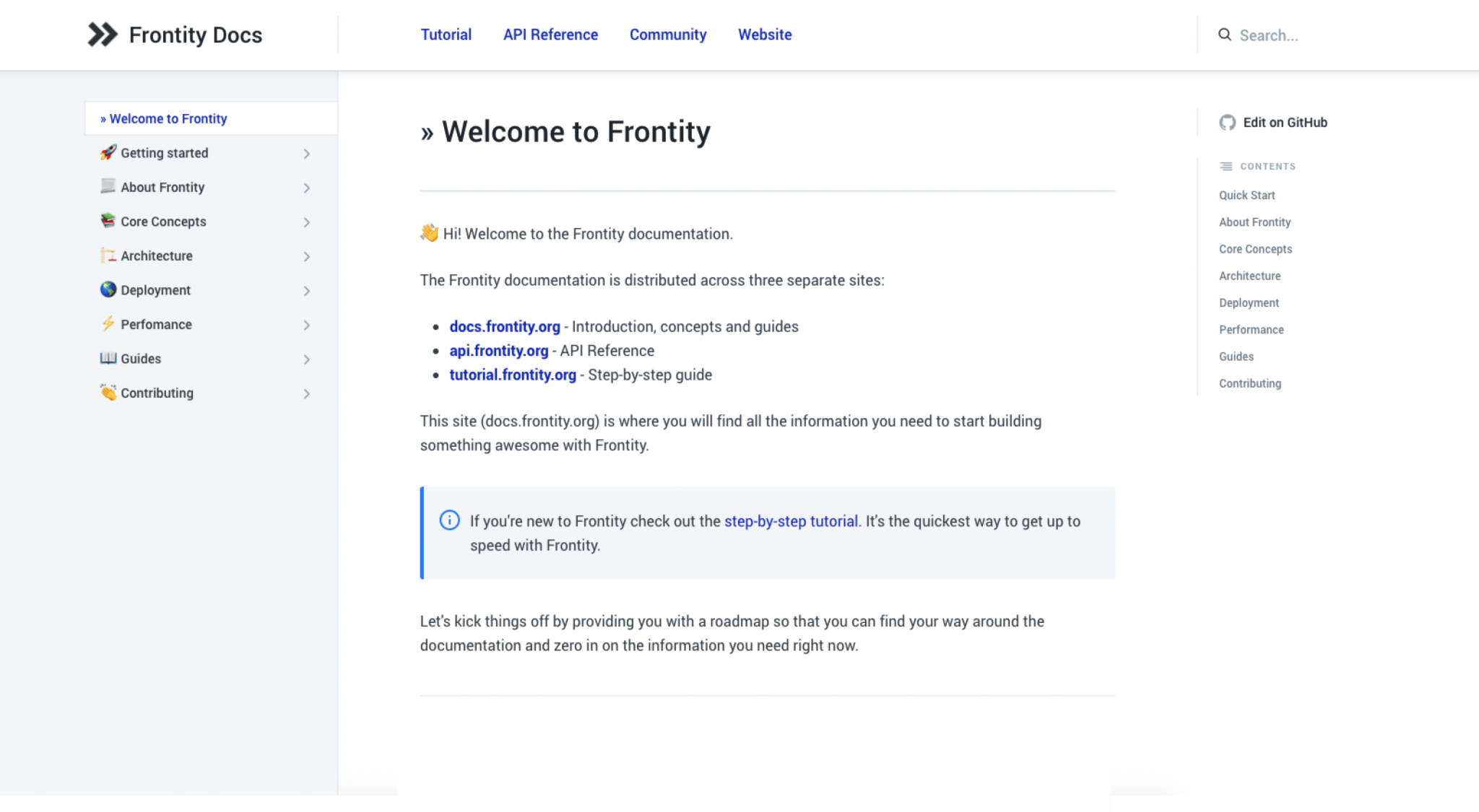1479x812 pixels.
Task: Open the step-by-step tutorial link
Action: [790, 520]
